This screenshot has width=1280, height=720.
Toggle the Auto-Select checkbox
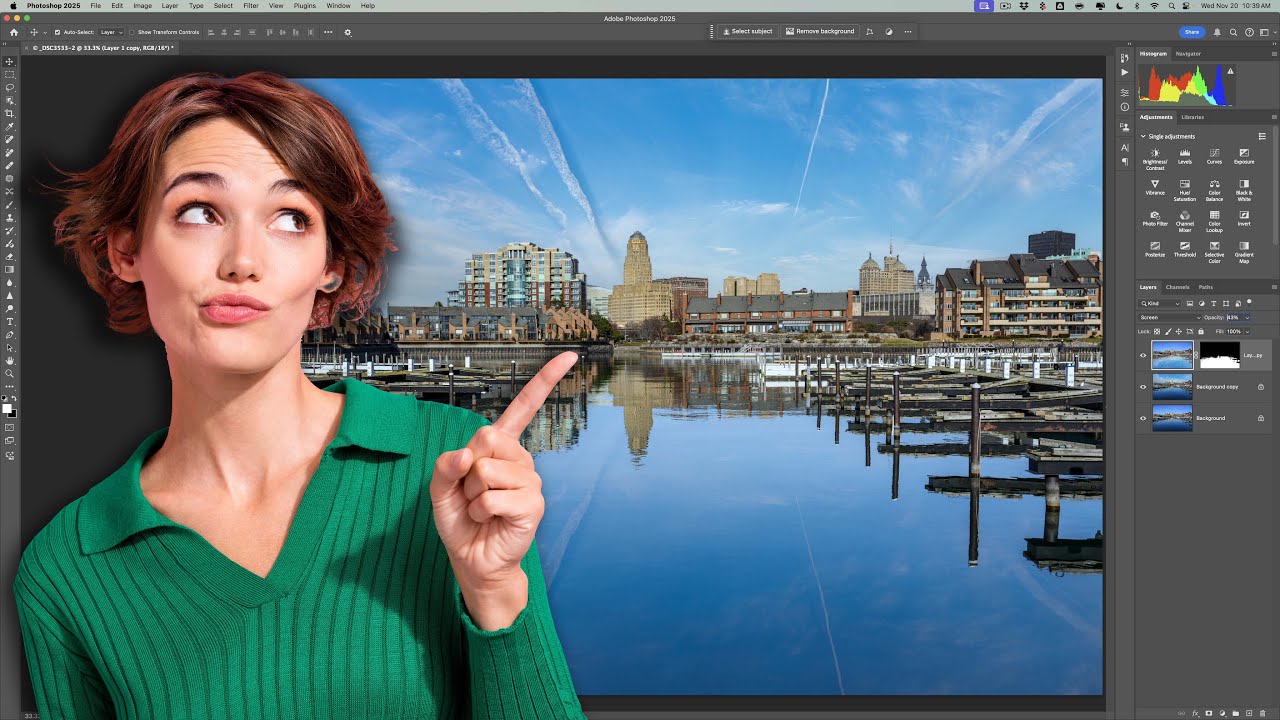pyautogui.click(x=57, y=32)
